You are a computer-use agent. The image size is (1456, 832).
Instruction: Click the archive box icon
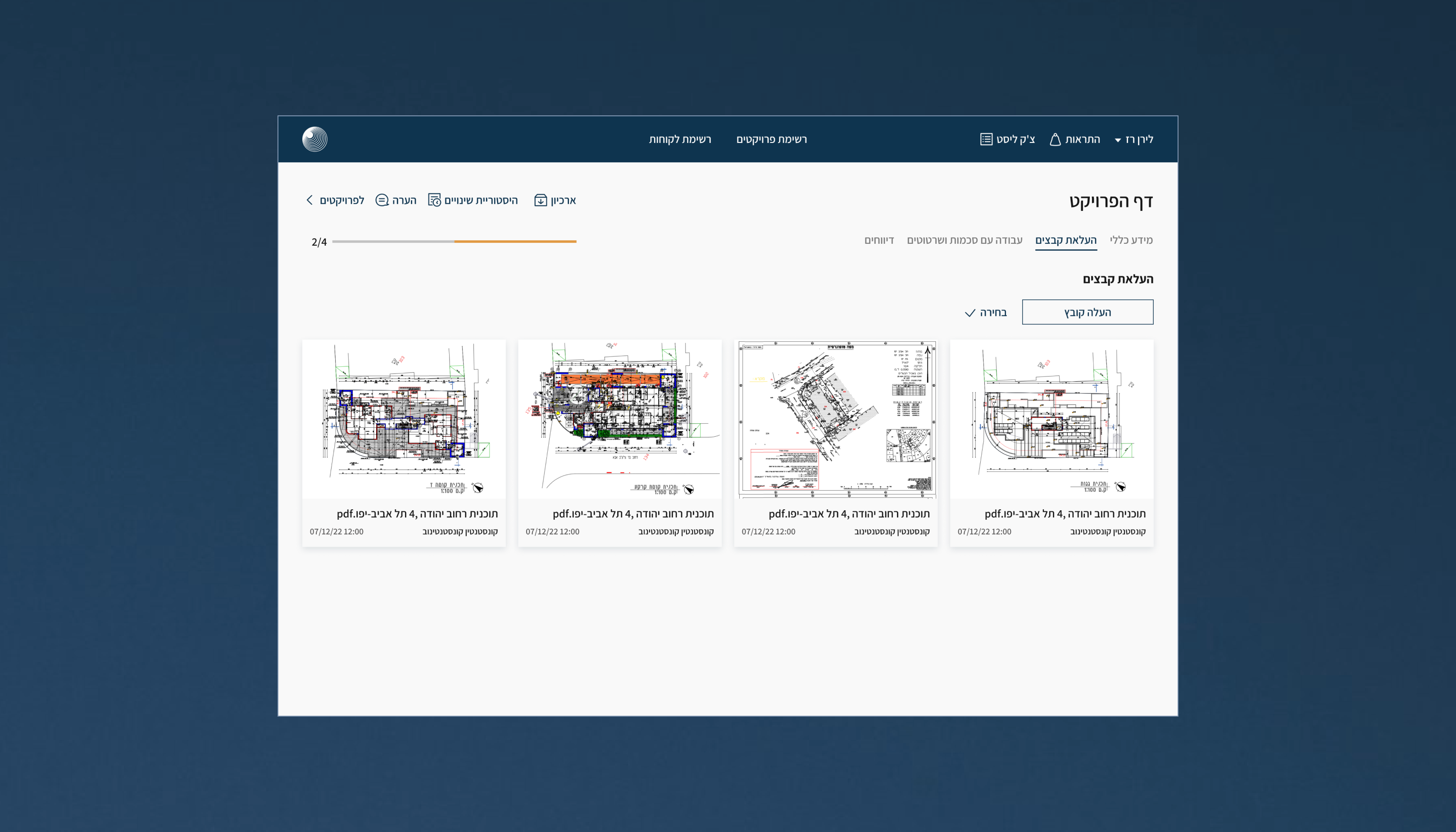[540, 201]
